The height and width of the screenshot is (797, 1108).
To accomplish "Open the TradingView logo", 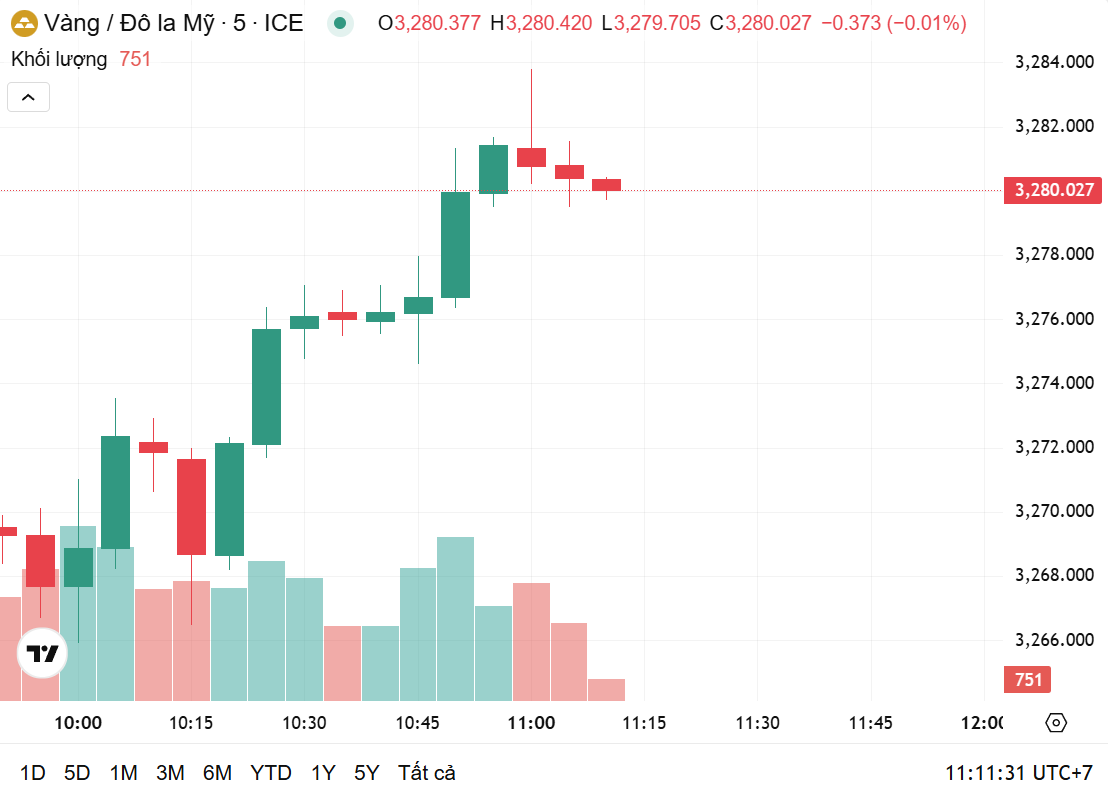I will coord(43,654).
